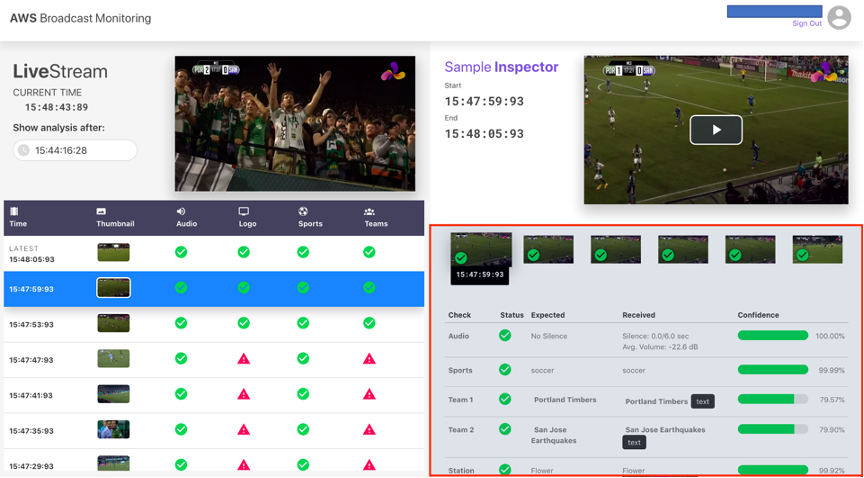Click the Teams people header icon
The height and width of the screenshot is (478, 864).
[369, 211]
